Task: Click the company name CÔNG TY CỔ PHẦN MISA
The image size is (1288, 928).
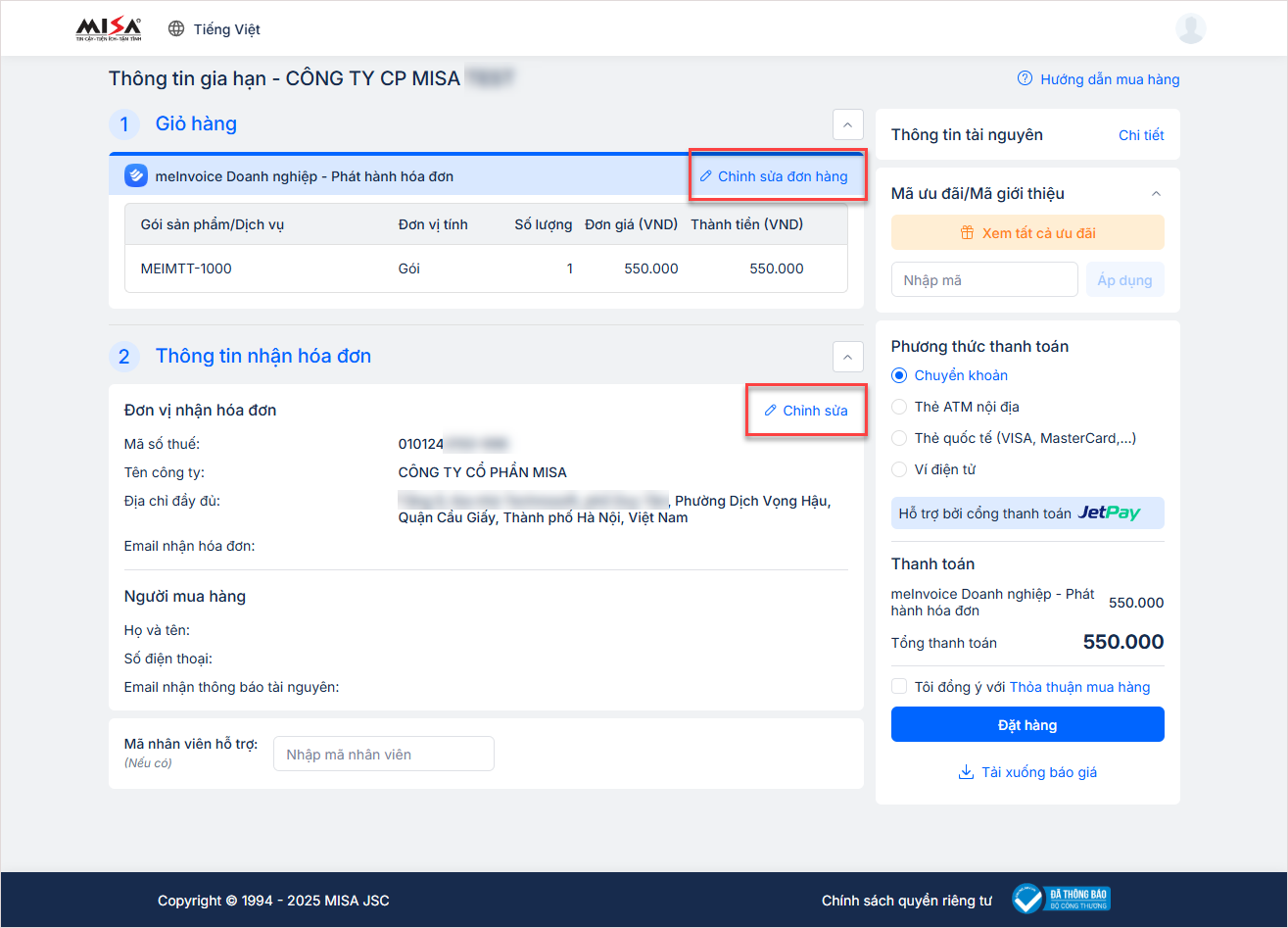Action: [483, 472]
